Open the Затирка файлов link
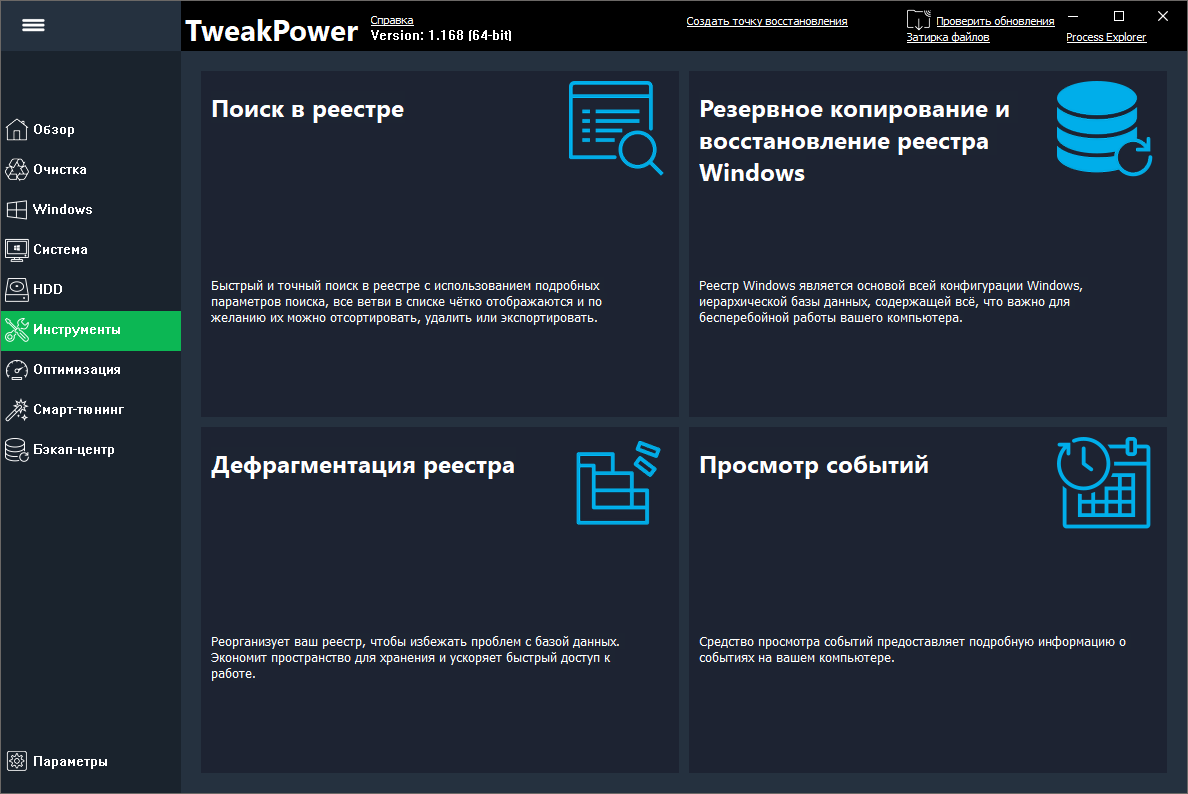1188x794 pixels. click(x=948, y=37)
